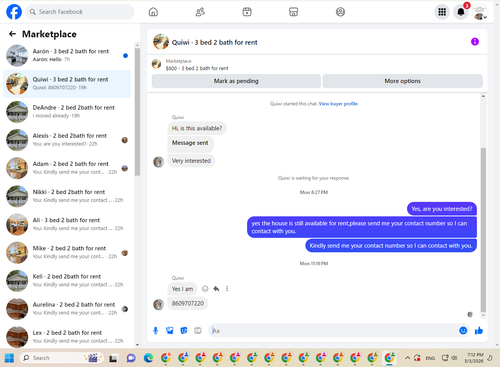The image size is (500, 367).
Task: Open Ali 3 bed 2 bath conversation
Action: [67, 225]
